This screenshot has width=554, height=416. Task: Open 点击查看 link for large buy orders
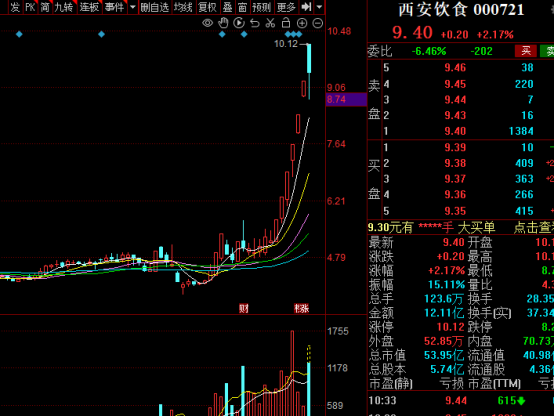click(x=534, y=228)
